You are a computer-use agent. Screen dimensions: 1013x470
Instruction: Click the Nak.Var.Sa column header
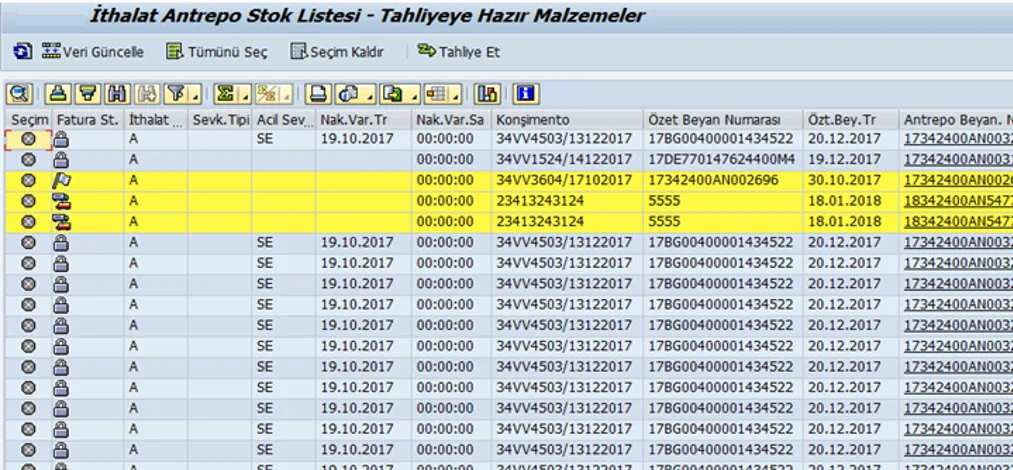451,120
